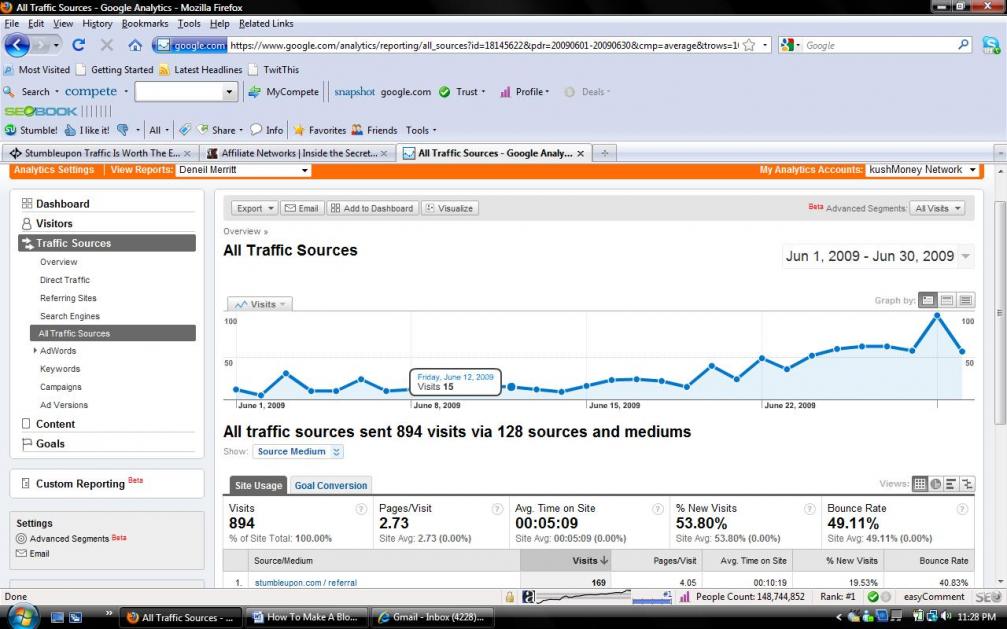Open StumbleUpon Friends
This screenshot has width=1007, height=629.
[x=374, y=130]
